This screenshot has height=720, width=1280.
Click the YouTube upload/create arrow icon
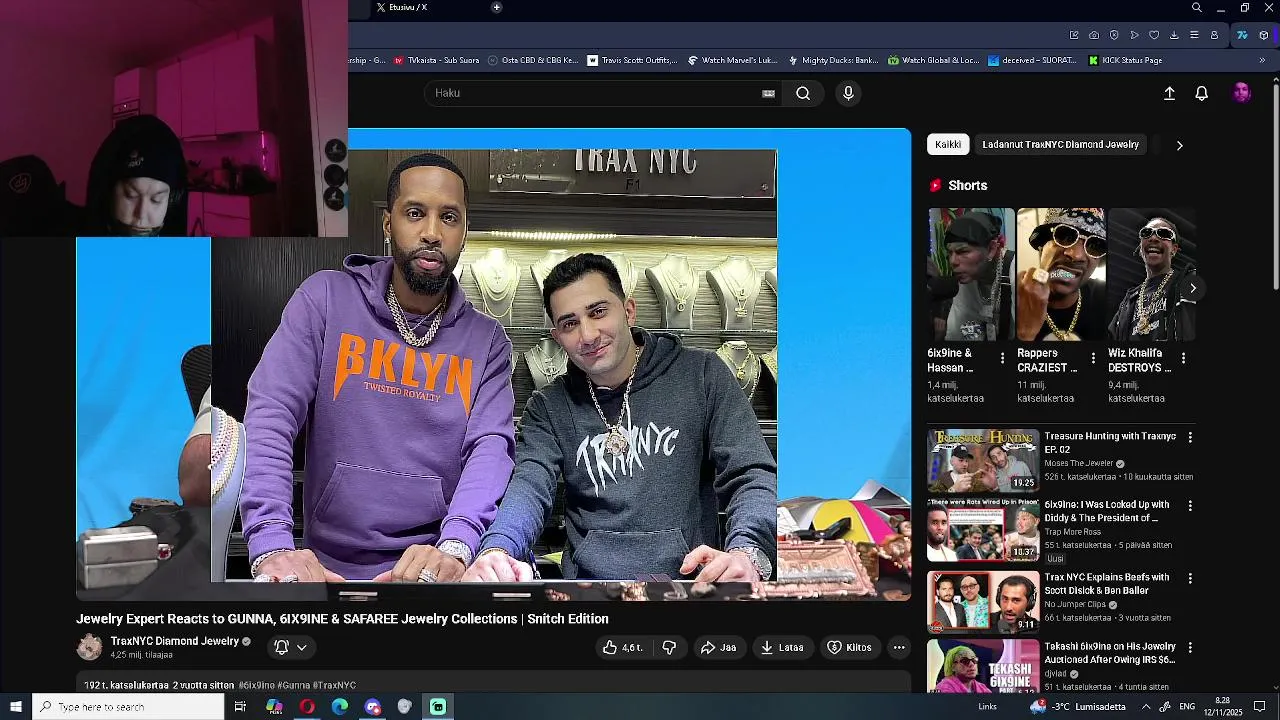click(1169, 93)
